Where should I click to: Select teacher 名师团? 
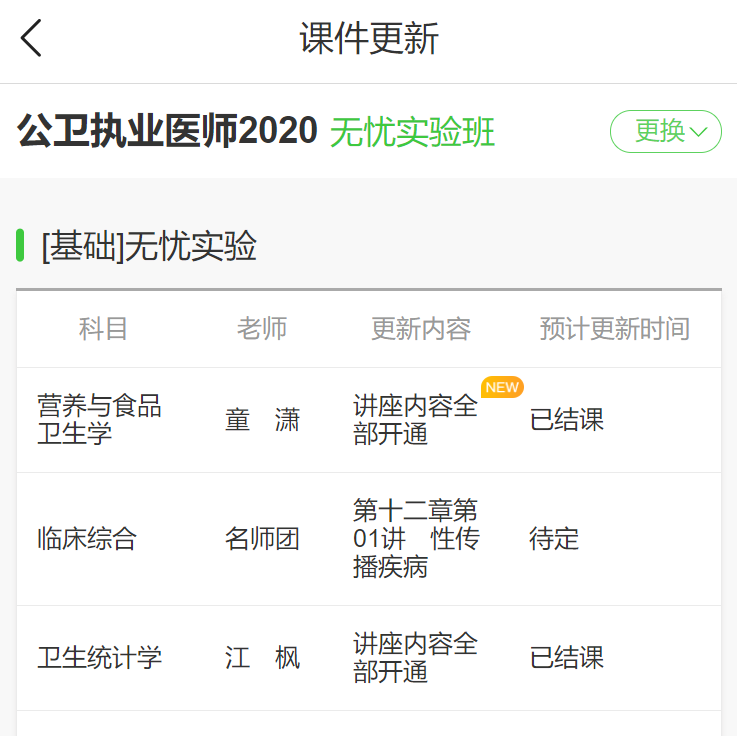click(262, 540)
